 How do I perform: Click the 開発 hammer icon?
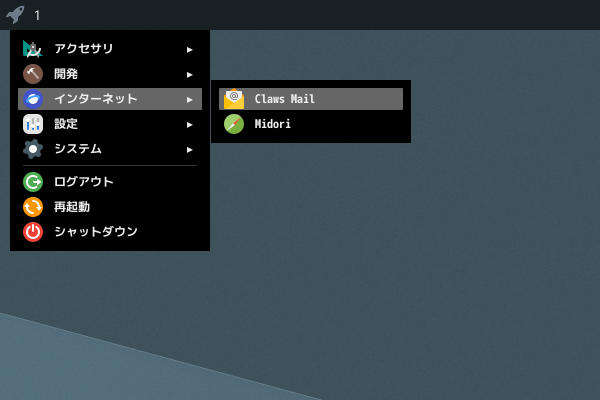[x=33, y=74]
